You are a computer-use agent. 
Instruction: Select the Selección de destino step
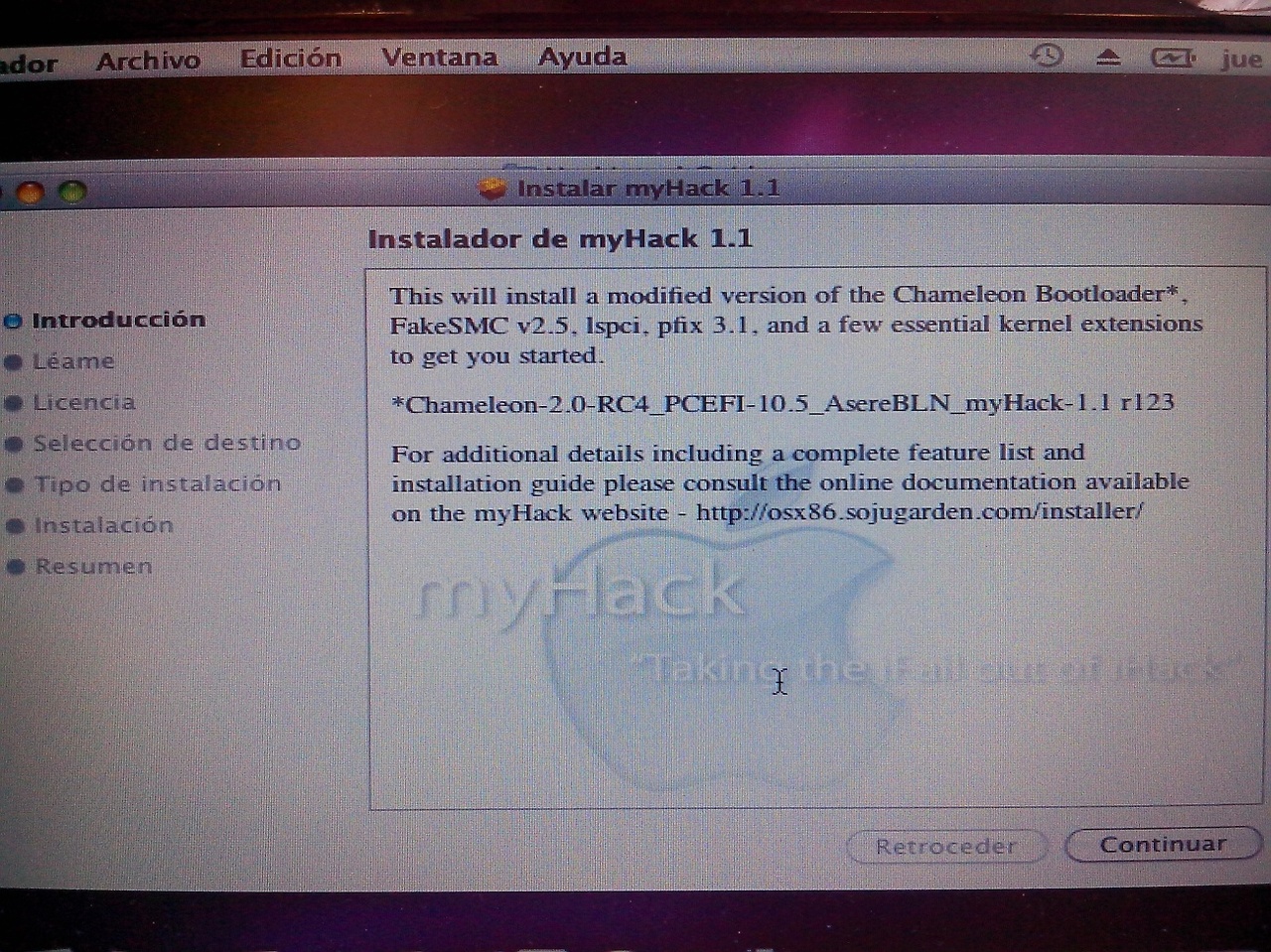pyautogui.click(x=167, y=443)
